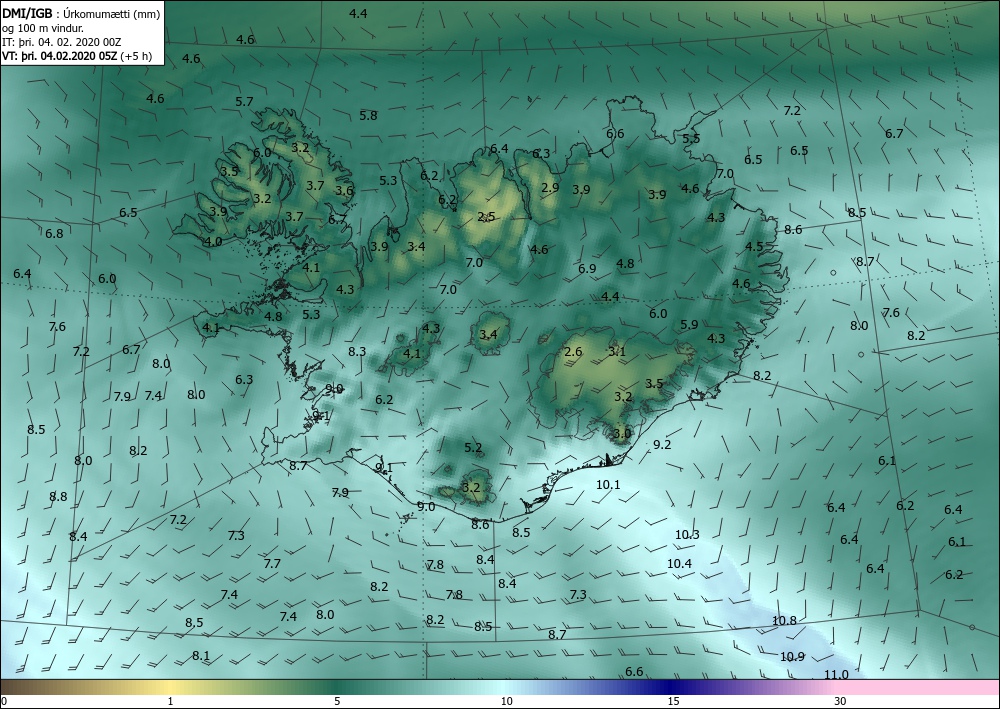Click the map value '6.8'
Screen dimensions: 1000x709
coord(54,233)
